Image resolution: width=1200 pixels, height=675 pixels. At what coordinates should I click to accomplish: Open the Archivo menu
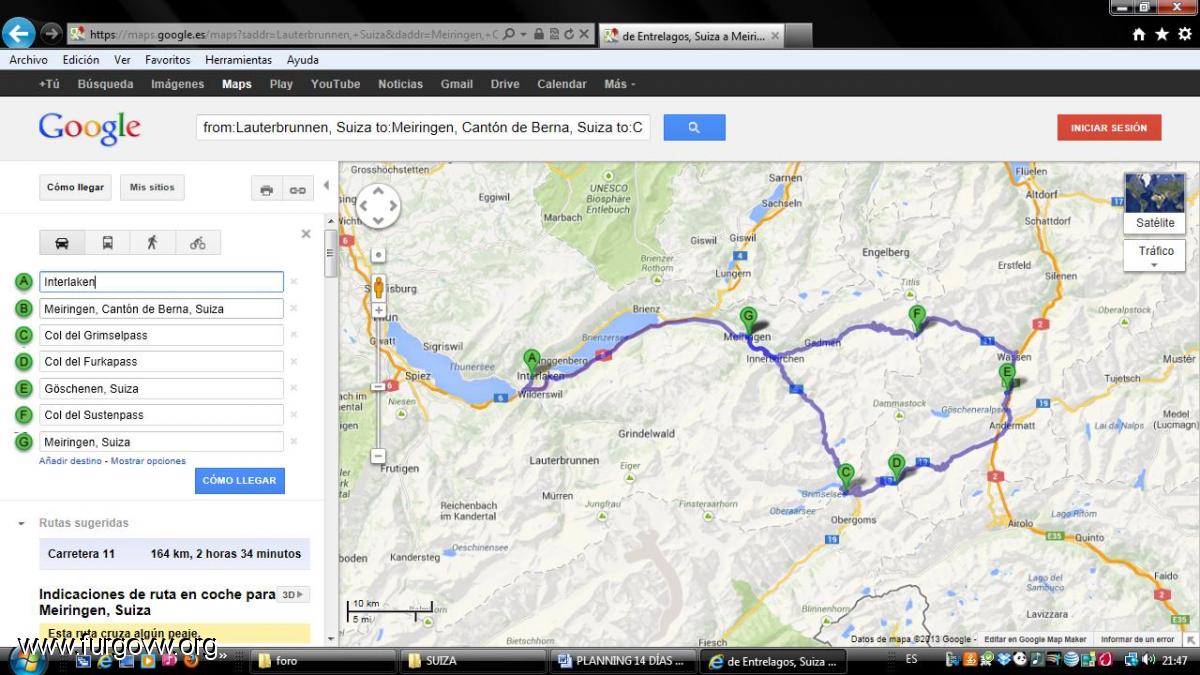click(x=29, y=60)
